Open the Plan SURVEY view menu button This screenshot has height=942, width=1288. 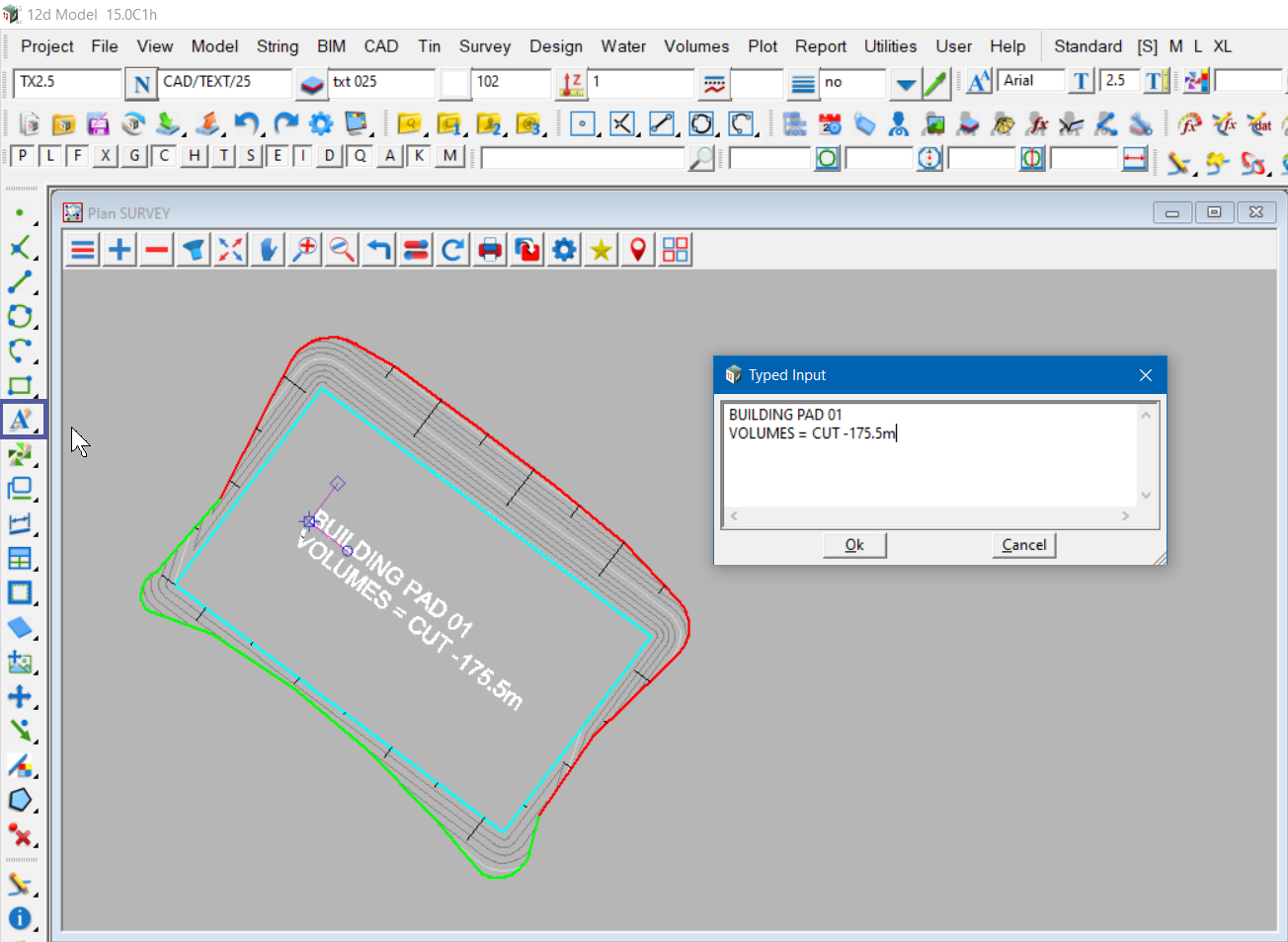click(83, 250)
